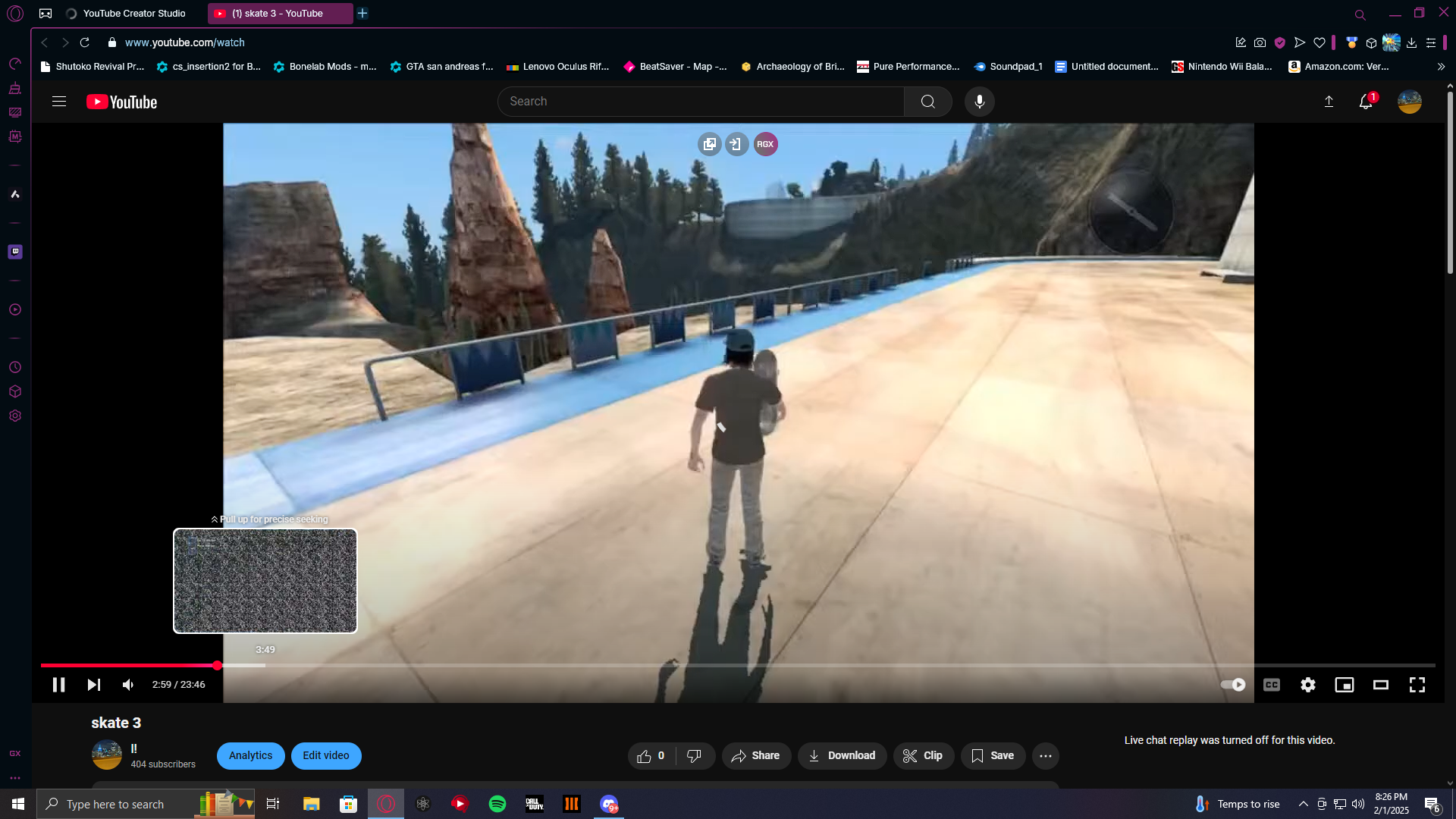Mute the video volume
Image resolution: width=1456 pixels, height=819 pixels.
[x=128, y=685]
